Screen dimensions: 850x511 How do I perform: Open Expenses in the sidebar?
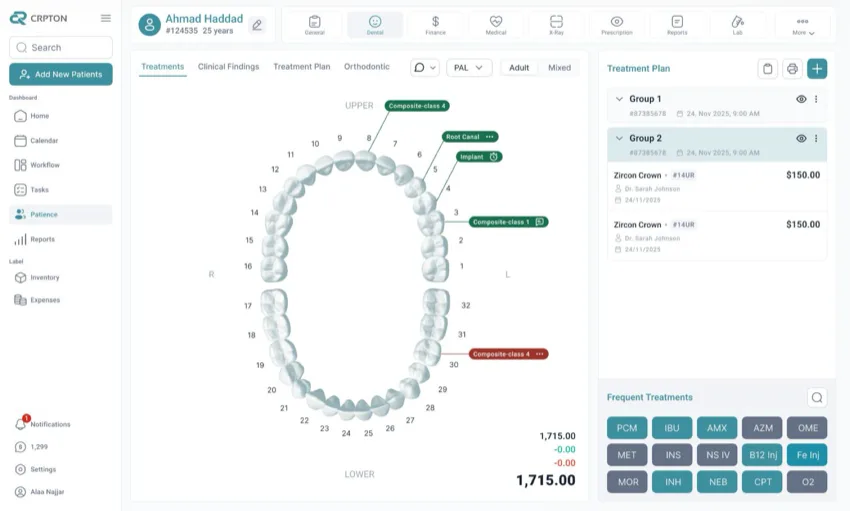[x=60, y=300]
